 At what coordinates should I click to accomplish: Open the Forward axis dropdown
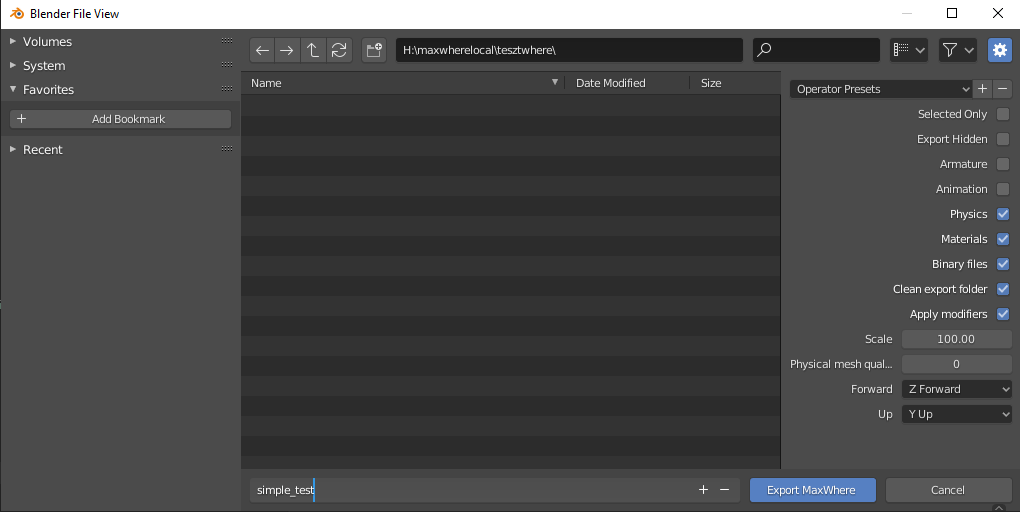pyautogui.click(x=956, y=389)
